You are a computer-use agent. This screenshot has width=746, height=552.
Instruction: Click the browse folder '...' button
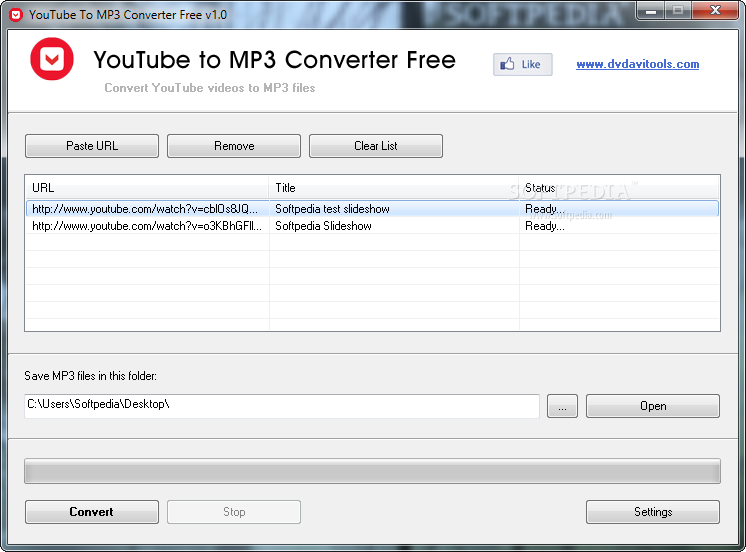562,406
